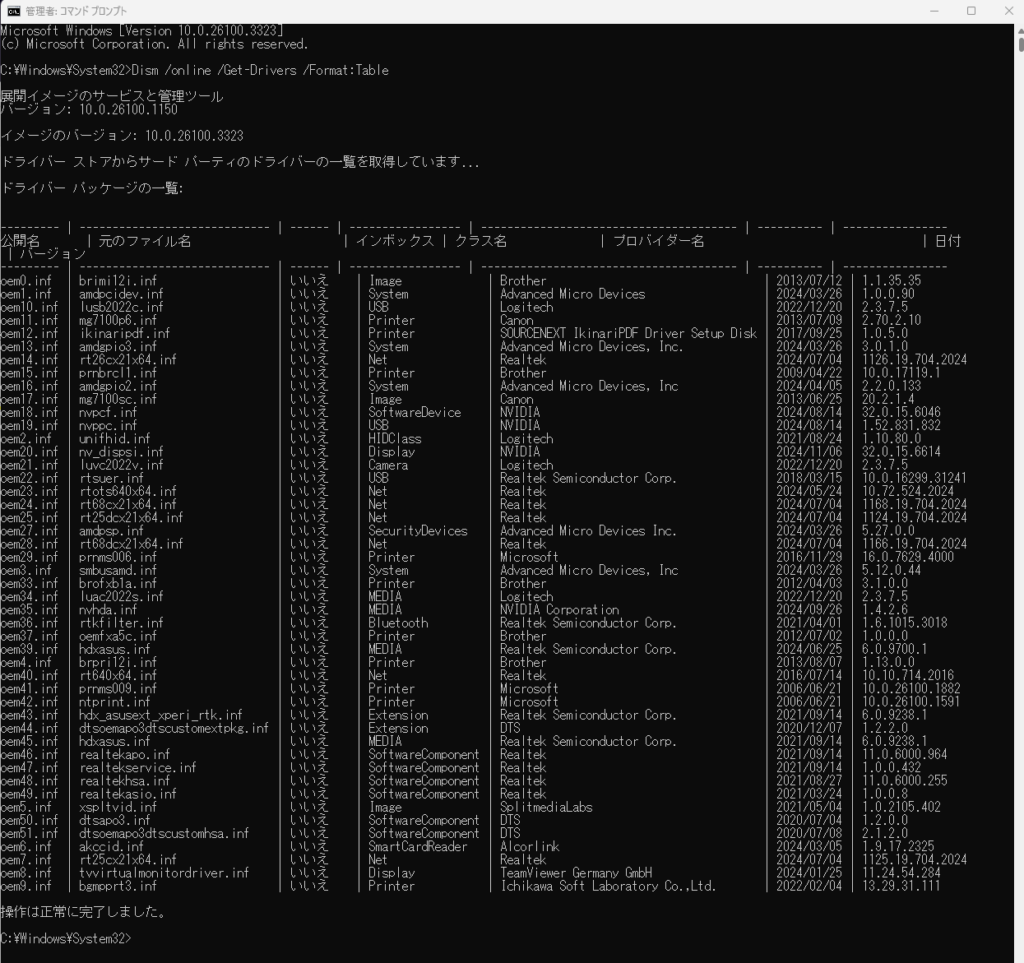Click the file name 'amdpcidev.inf'

[121, 294]
